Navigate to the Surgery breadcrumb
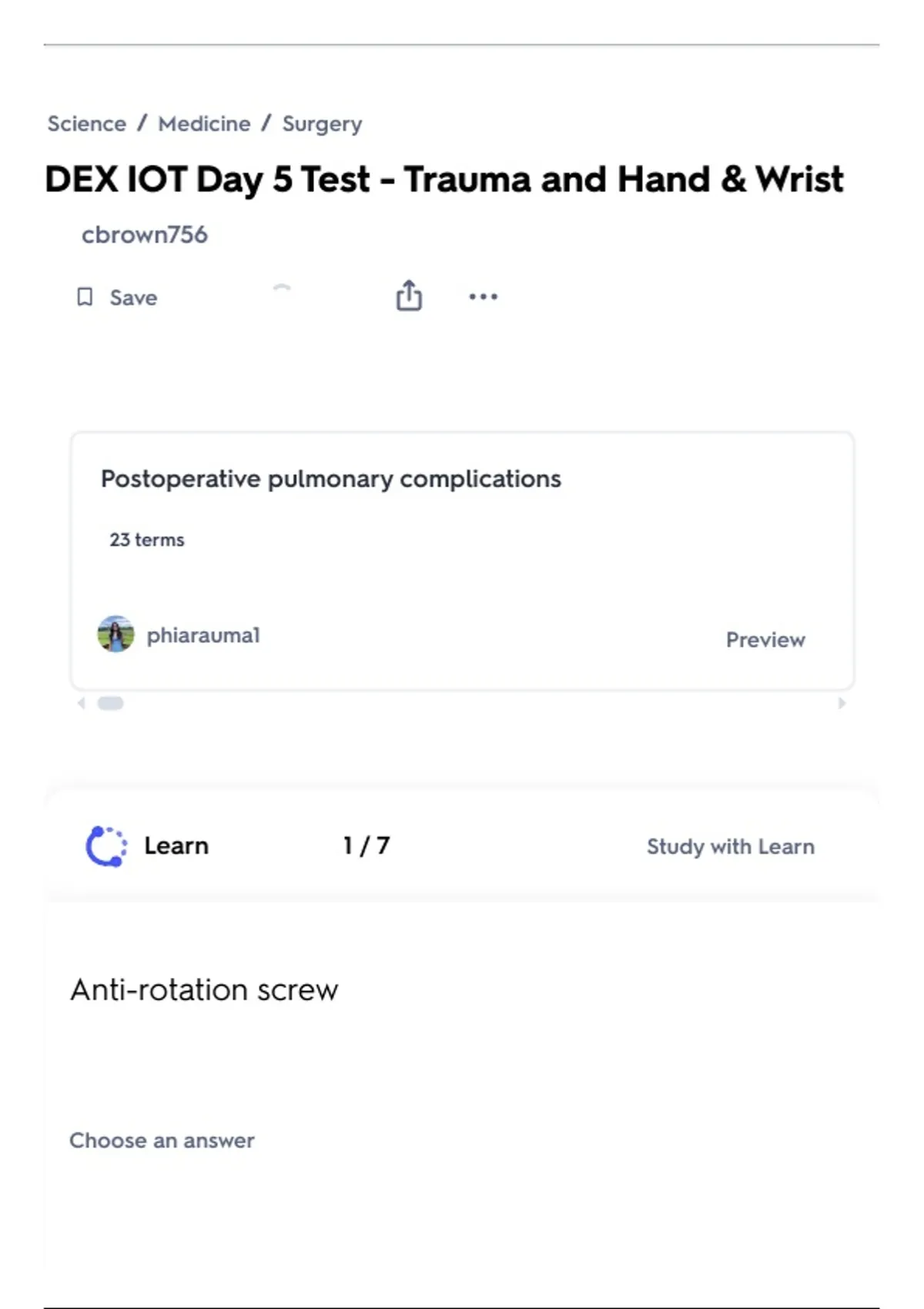The width and height of the screenshot is (924, 1309). (x=322, y=124)
